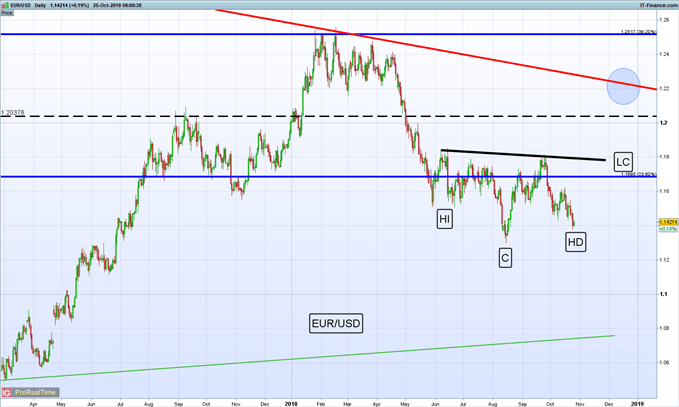679x407 pixels.
Task: Select the EUR/USD text annotation box
Action: click(336, 323)
